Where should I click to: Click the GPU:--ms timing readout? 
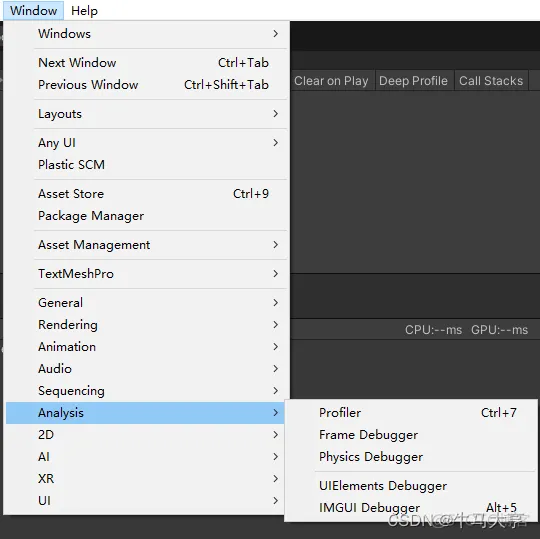[499, 330]
